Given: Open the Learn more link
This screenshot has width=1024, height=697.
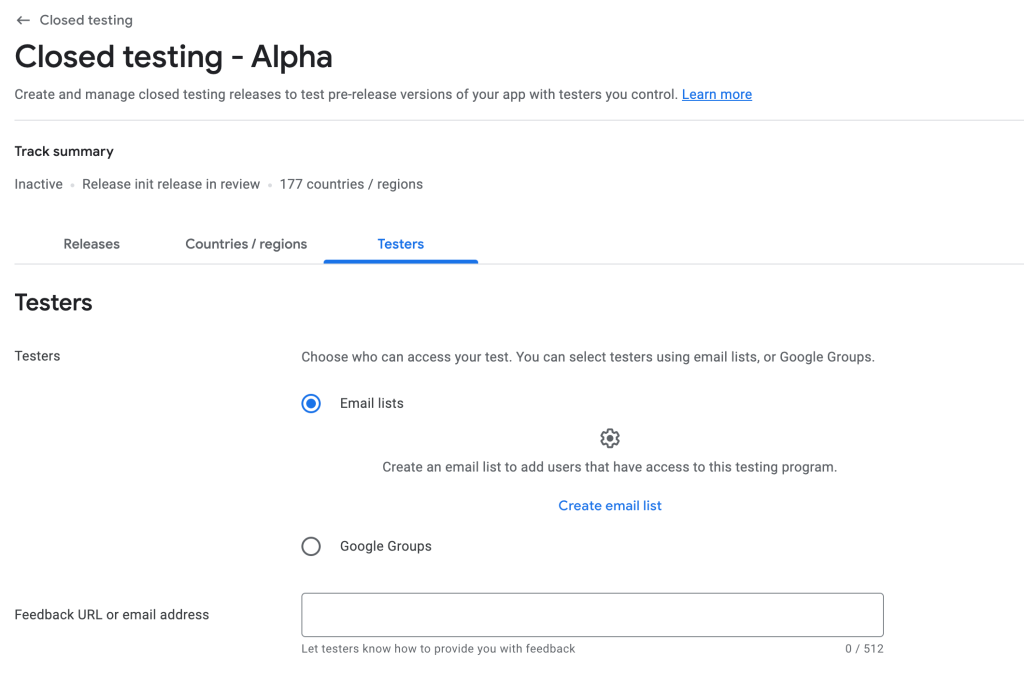Looking at the screenshot, I should tap(717, 94).
